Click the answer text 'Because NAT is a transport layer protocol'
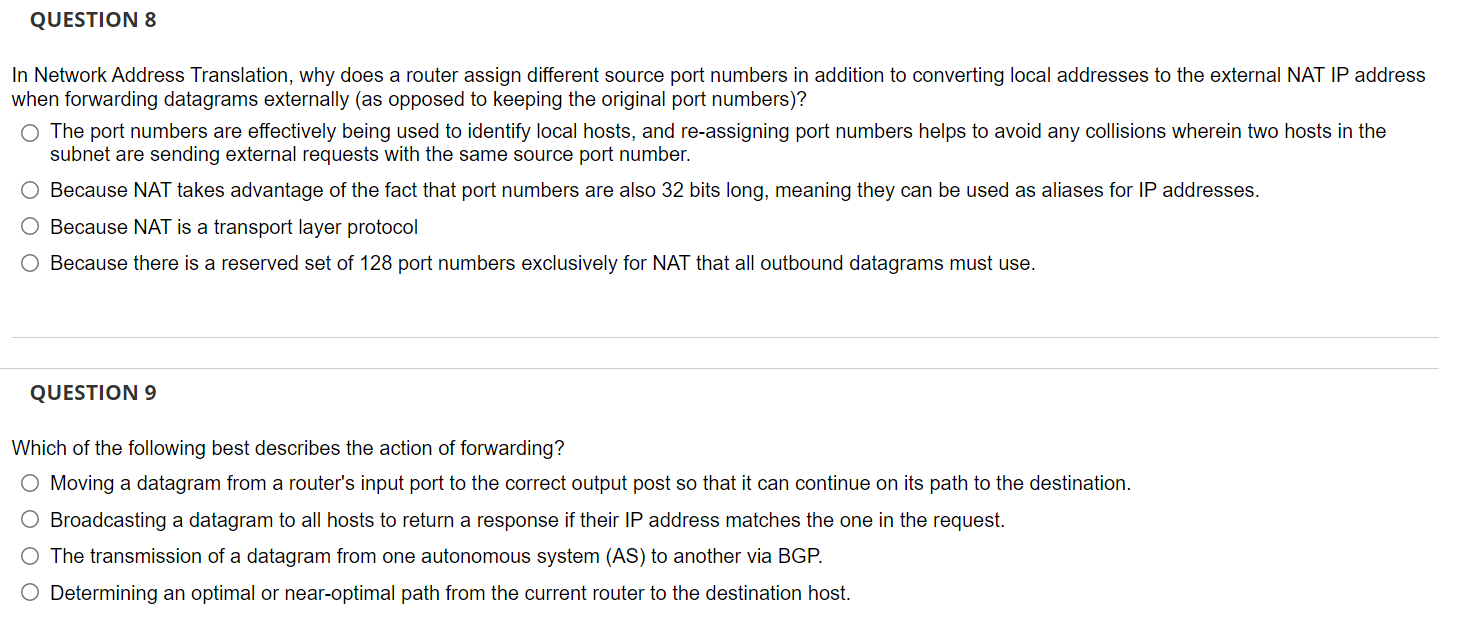The image size is (1460, 636). [234, 228]
